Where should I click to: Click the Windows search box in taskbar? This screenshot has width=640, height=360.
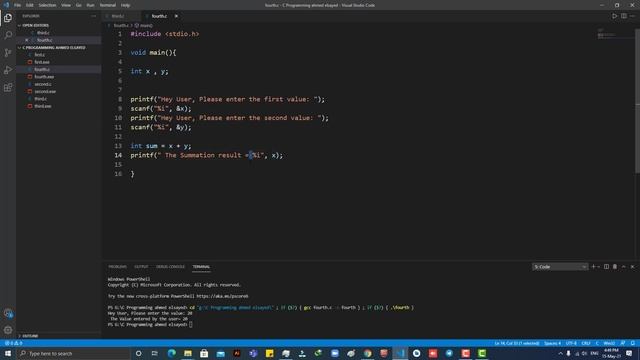pos(73,353)
